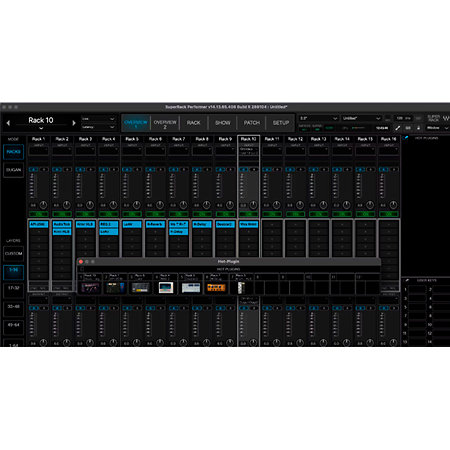Go to the previous rack with left arrow
Viewport: 450px width, 450px height.
(x=8, y=123)
